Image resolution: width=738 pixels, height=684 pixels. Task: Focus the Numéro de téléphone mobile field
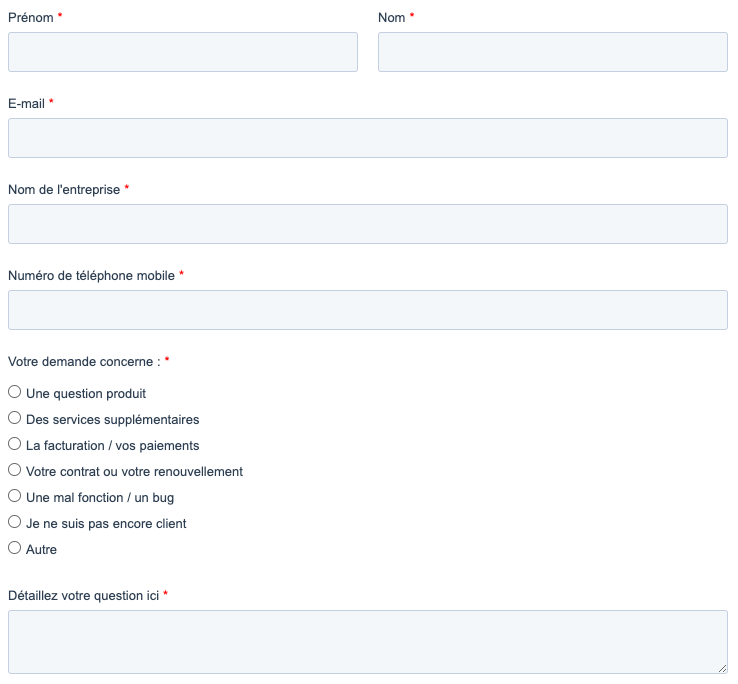pos(368,310)
